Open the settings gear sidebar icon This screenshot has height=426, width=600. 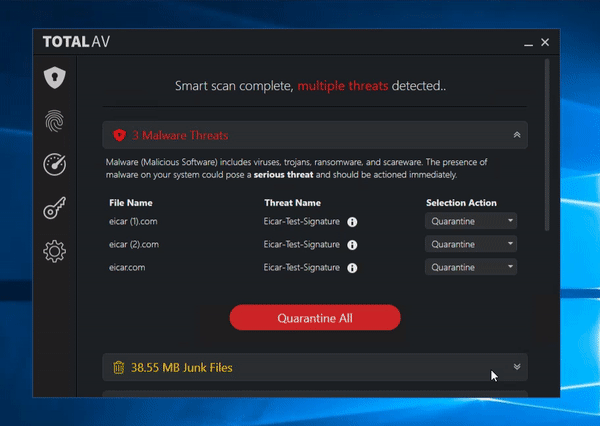[x=54, y=252]
